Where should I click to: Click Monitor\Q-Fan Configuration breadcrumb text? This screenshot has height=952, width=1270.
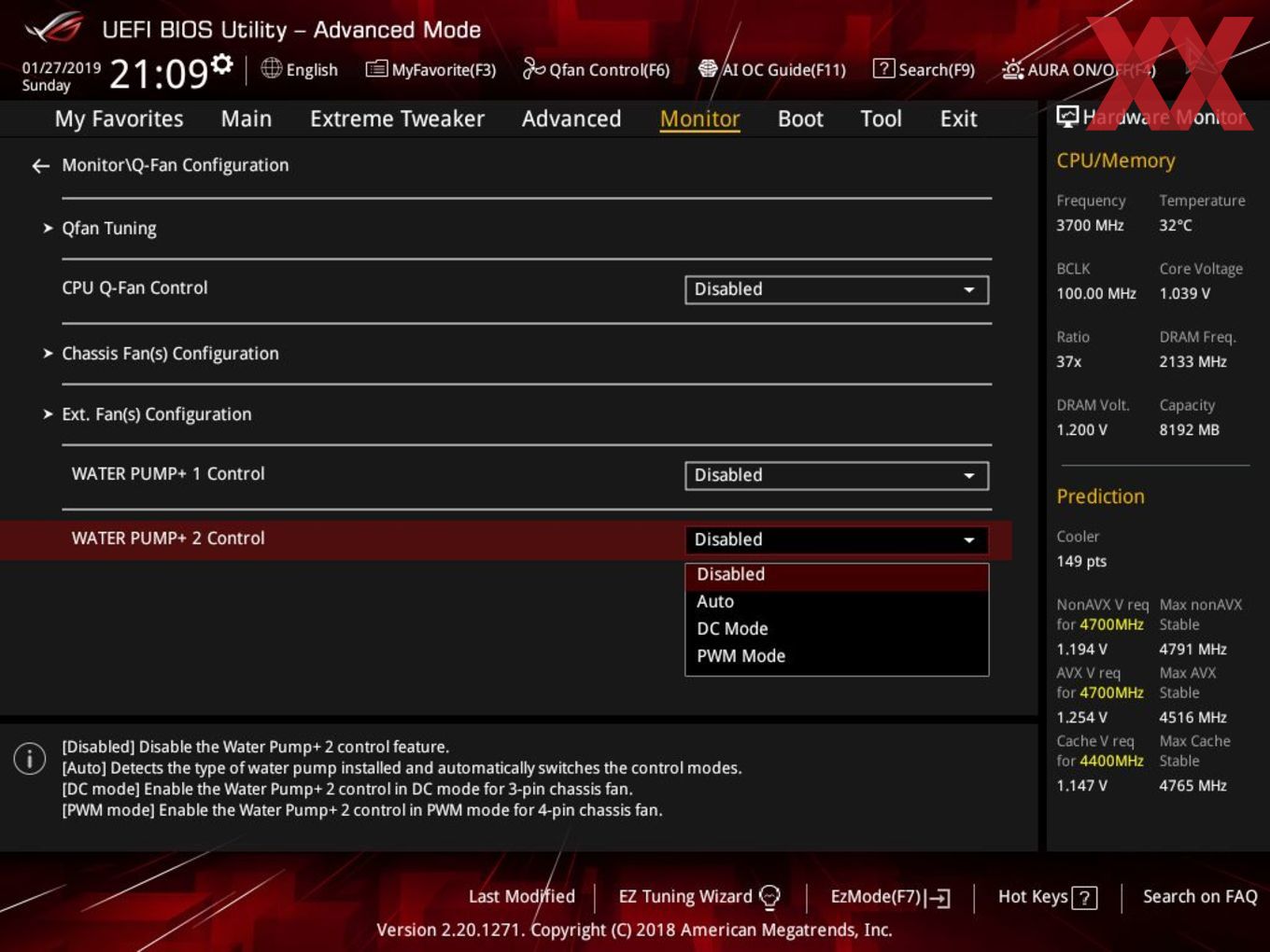click(x=176, y=165)
